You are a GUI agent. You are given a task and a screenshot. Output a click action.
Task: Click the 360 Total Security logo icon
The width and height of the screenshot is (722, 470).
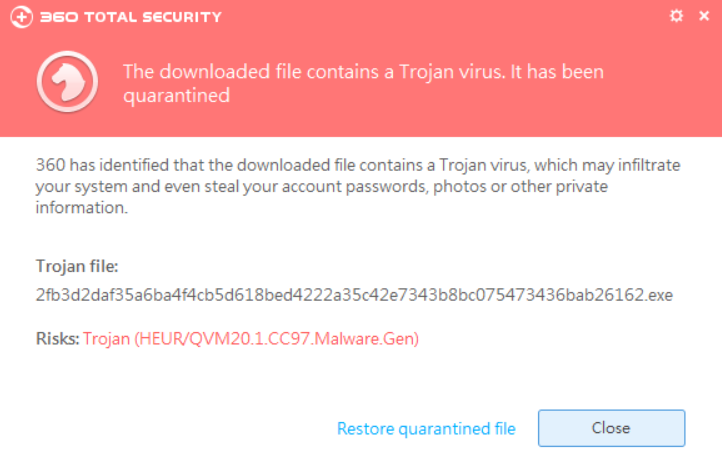click(x=21, y=17)
